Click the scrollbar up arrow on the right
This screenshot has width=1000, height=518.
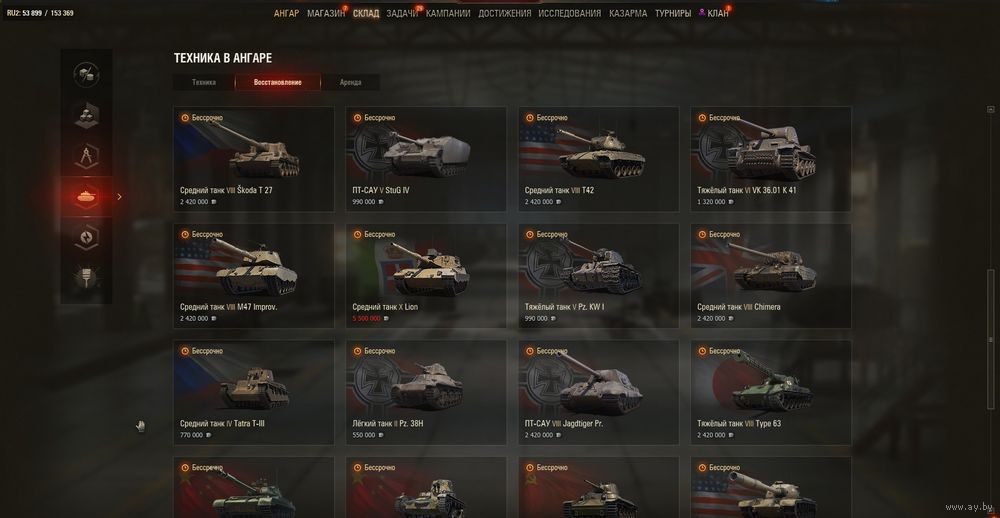point(990,110)
